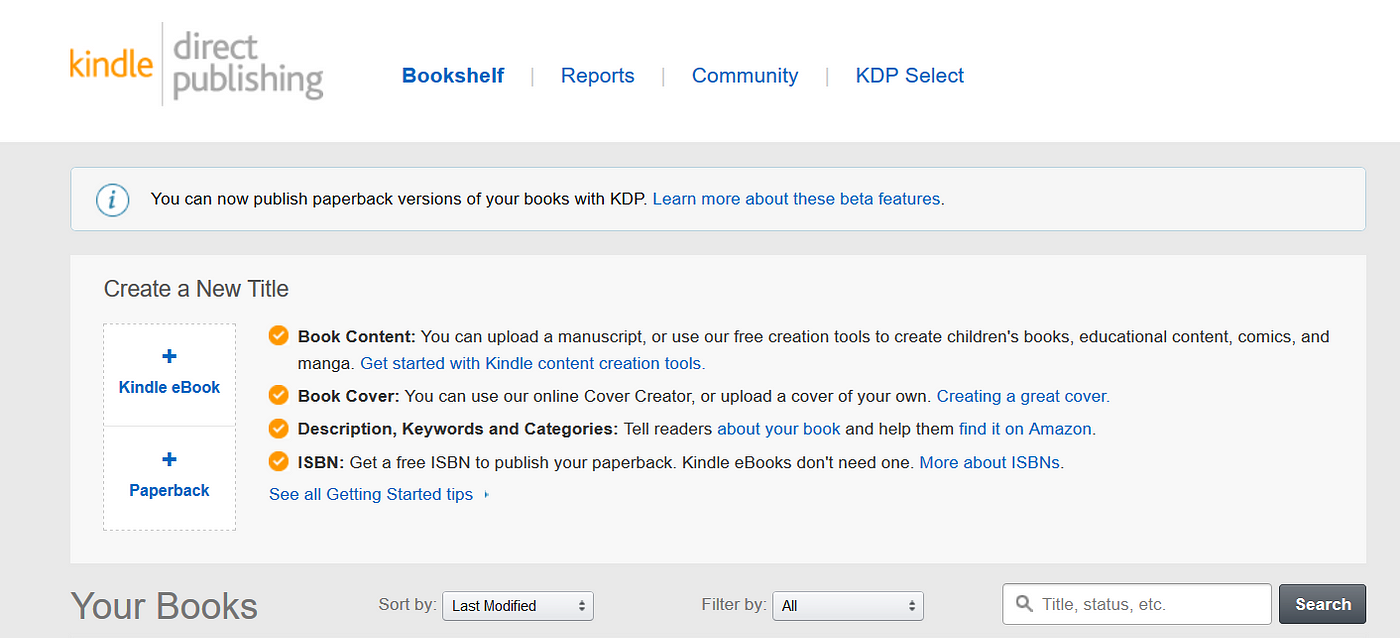Click the Search button
This screenshot has width=1400, height=638.
point(1323,604)
